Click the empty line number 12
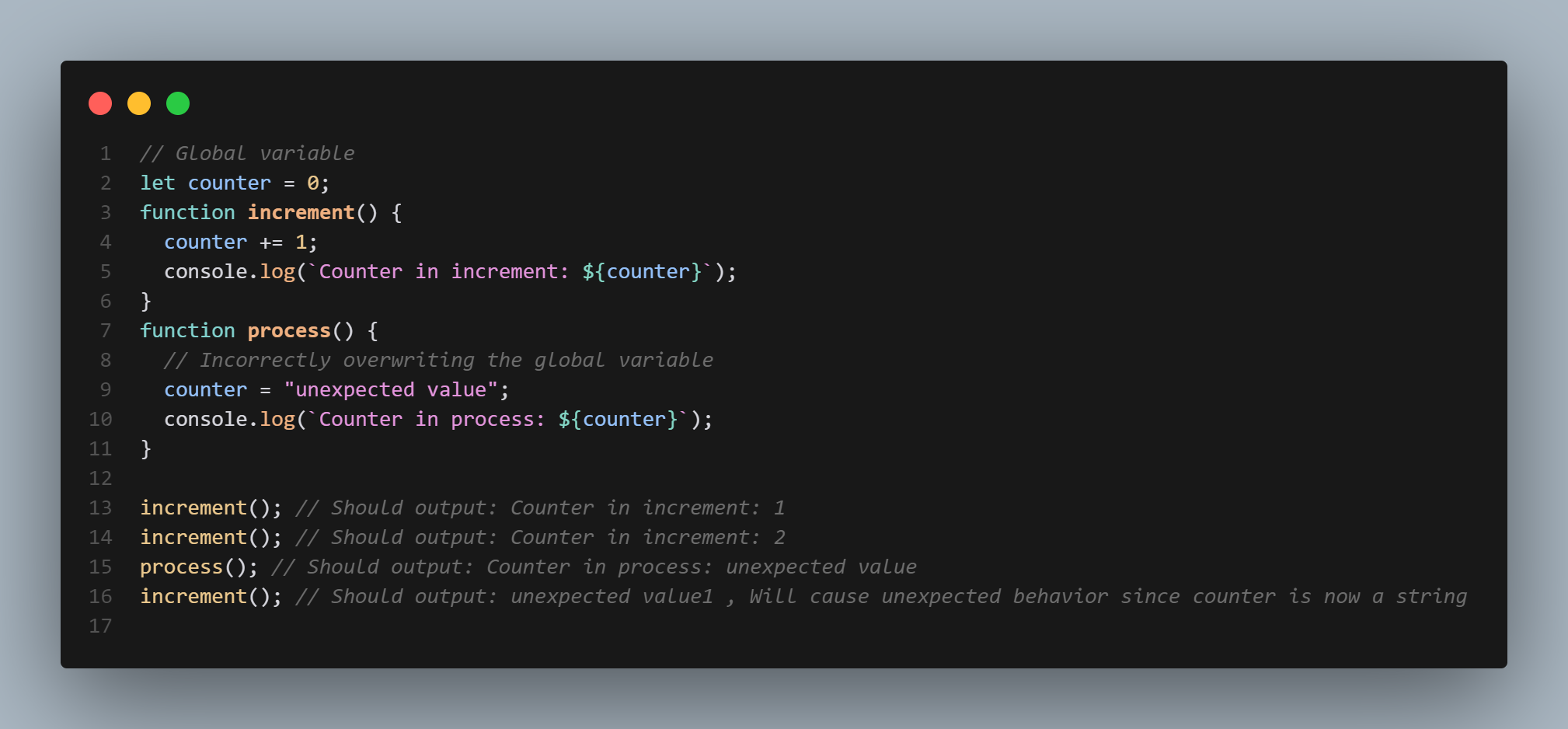Image resolution: width=1568 pixels, height=729 pixels. click(100, 479)
